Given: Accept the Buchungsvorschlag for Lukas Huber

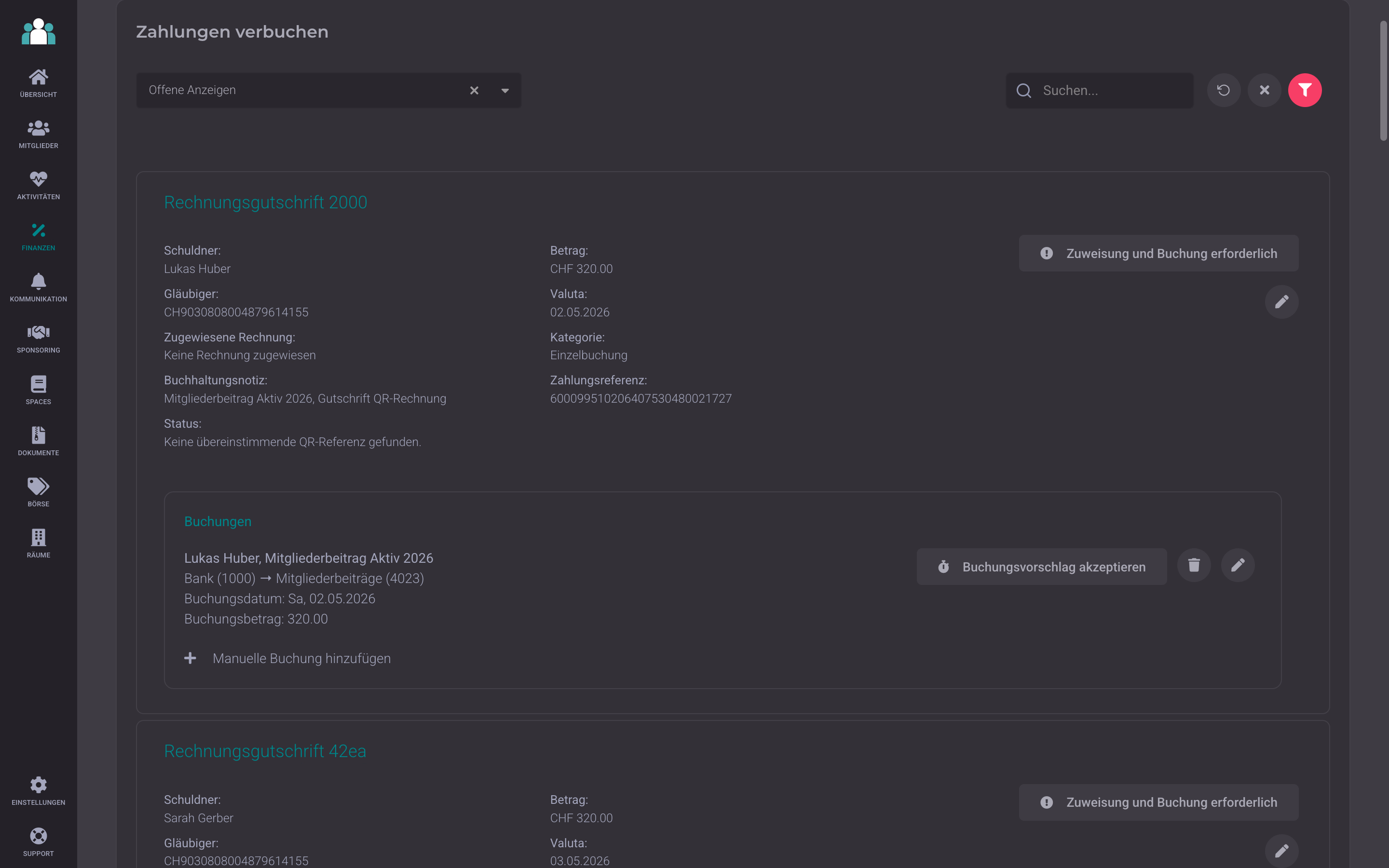Looking at the screenshot, I should pyautogui.click(x=1041, y=567).
